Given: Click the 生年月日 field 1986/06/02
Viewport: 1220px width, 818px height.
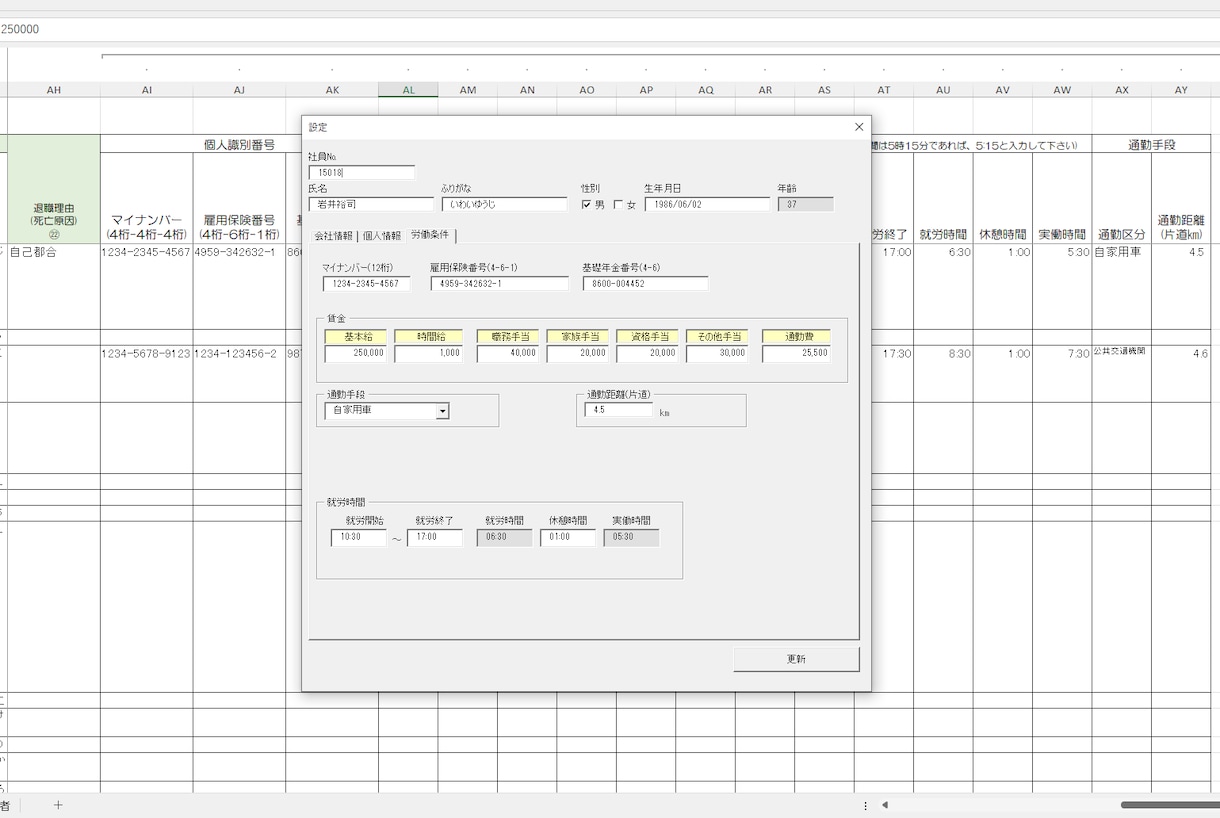Looking at the screenshot, I should pos(708,204).
